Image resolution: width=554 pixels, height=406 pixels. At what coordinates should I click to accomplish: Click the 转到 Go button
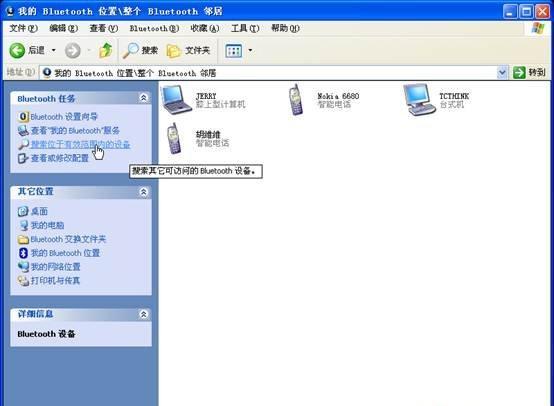pos(529,73)
